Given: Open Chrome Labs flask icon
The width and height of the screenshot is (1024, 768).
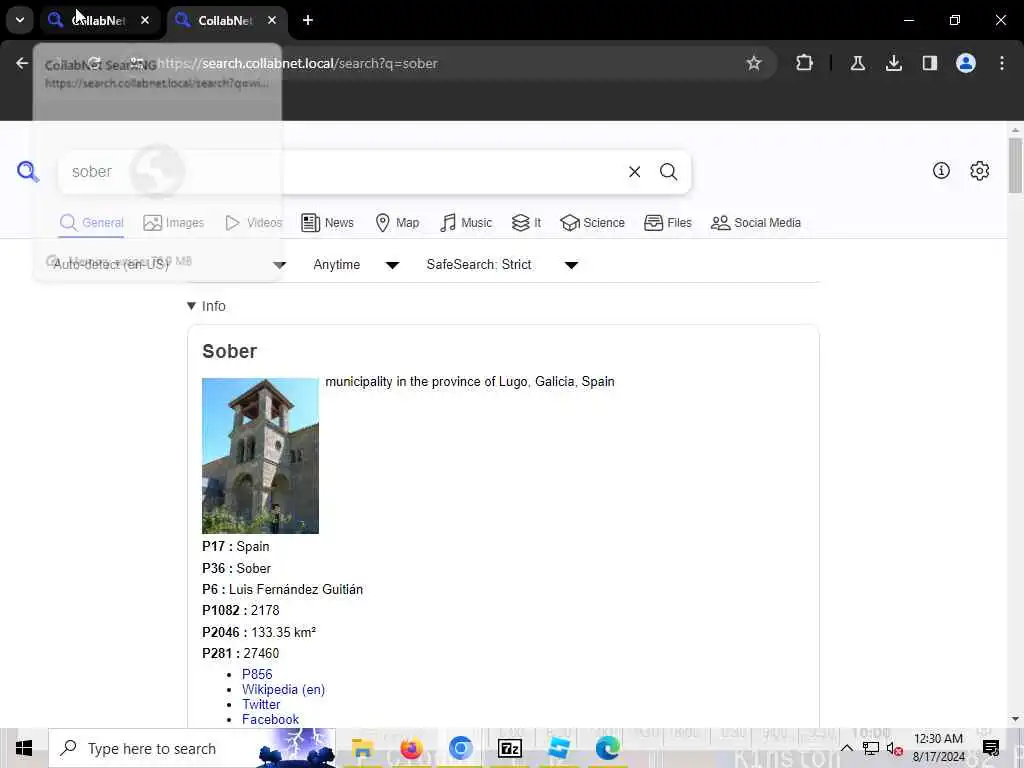Looking at the screenshot, I should [857, 63].
